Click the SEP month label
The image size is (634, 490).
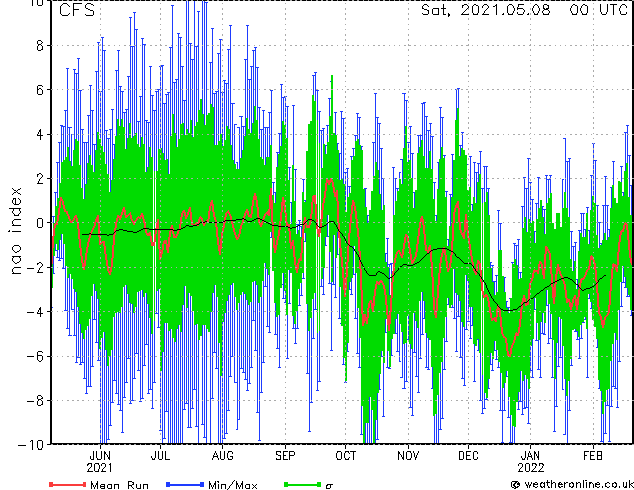[285, 456]
